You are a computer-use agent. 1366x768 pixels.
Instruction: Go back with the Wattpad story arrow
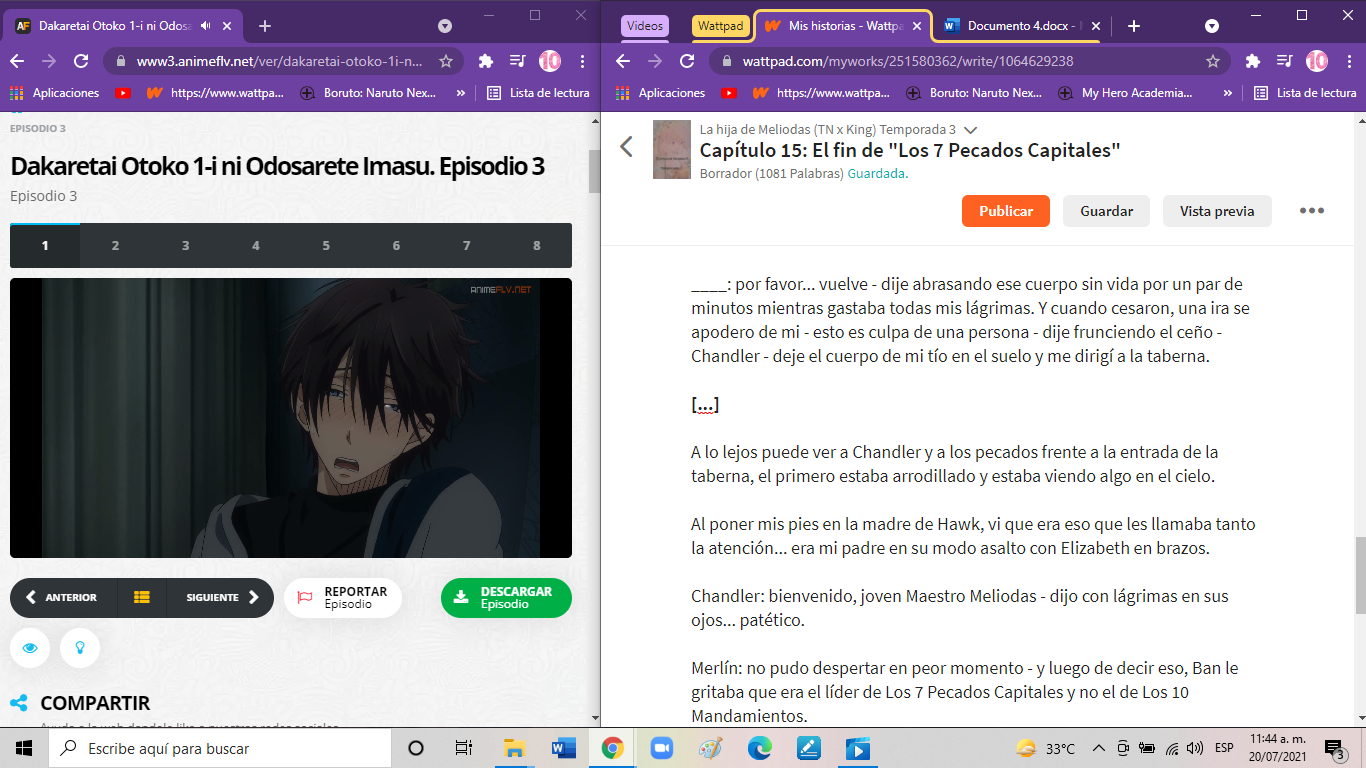(x=627, y=147)
